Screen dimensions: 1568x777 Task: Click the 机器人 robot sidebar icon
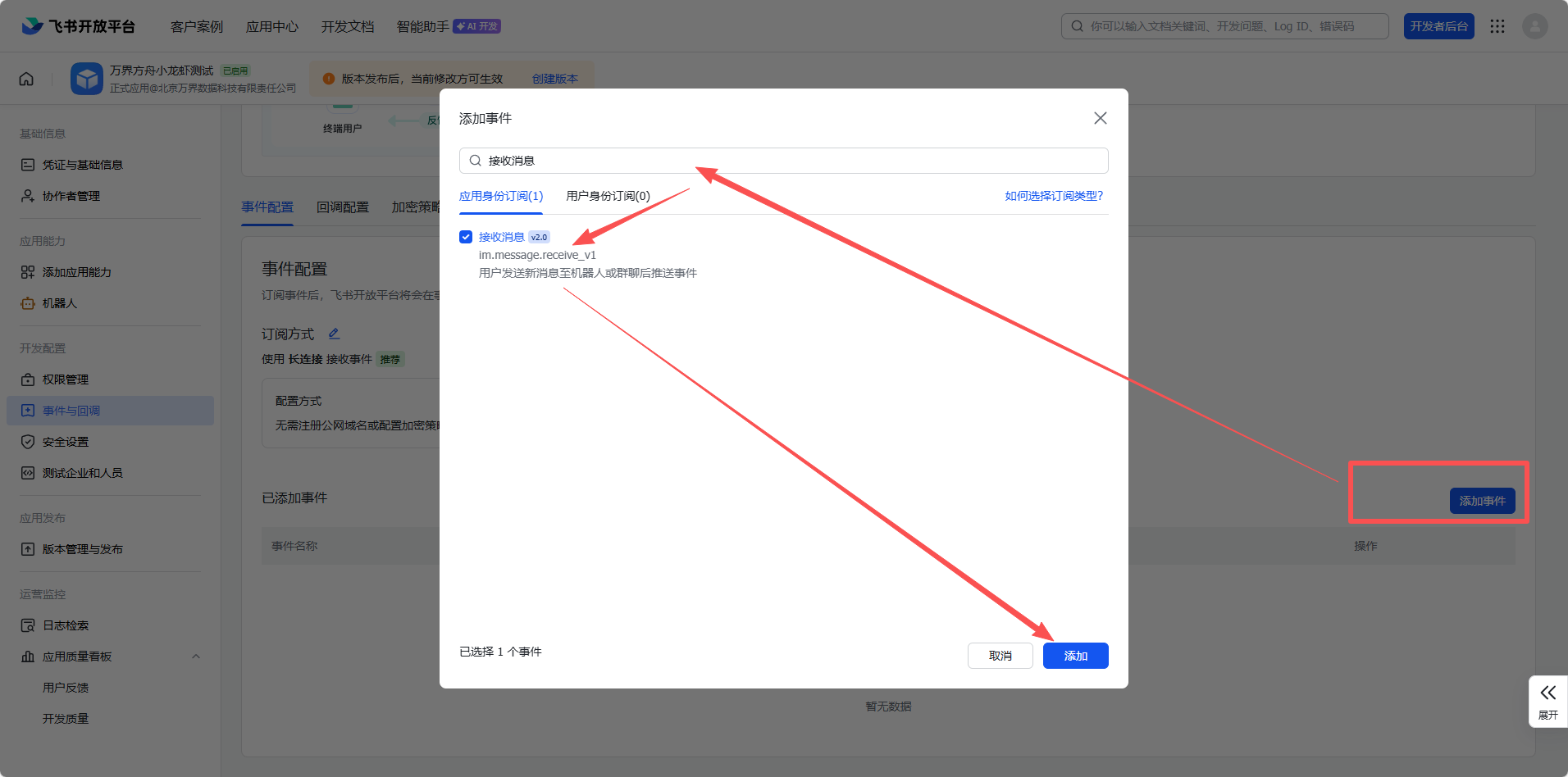28,303
